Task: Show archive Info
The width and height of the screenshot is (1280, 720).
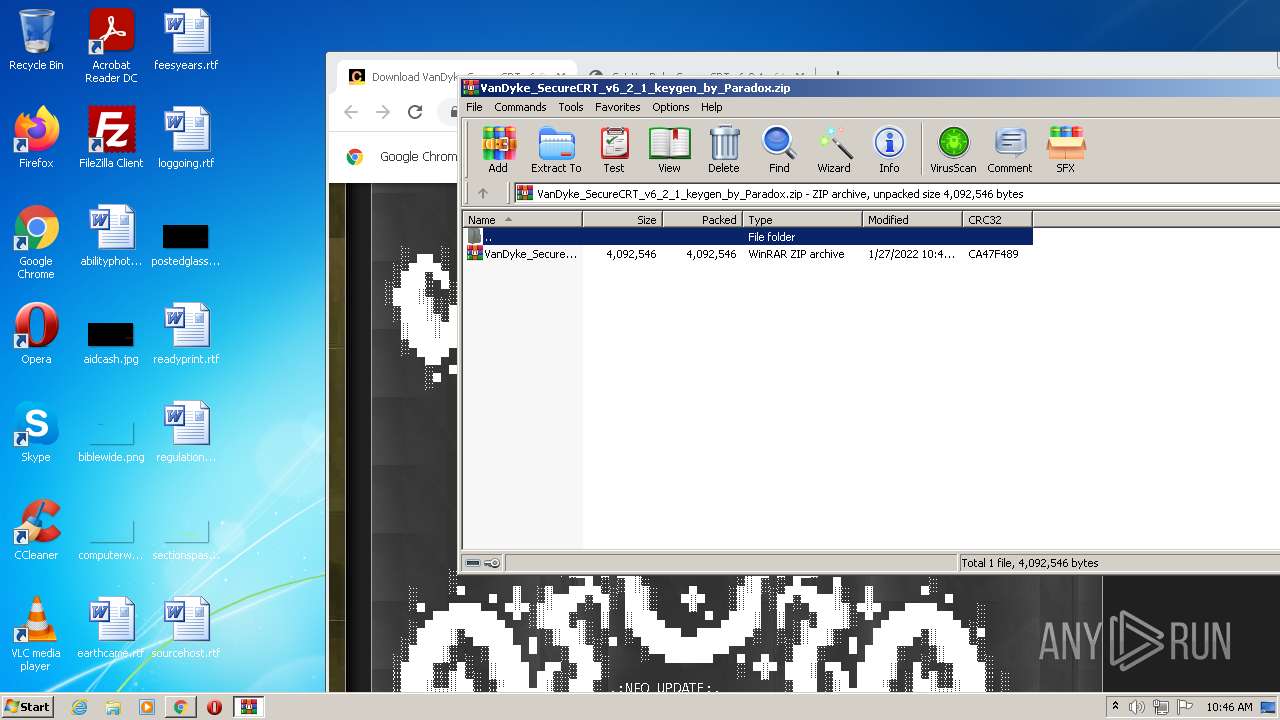Action: 889,150
